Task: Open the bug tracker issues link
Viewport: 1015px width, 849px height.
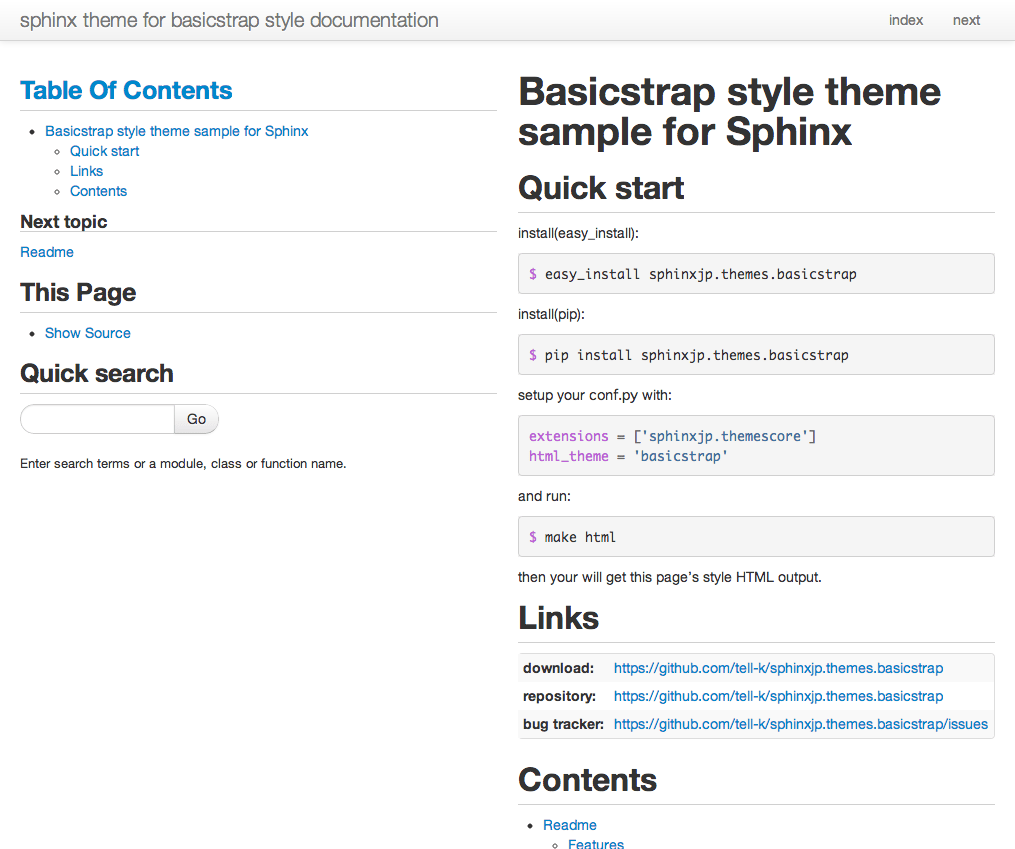Action: tap(800, 724)
